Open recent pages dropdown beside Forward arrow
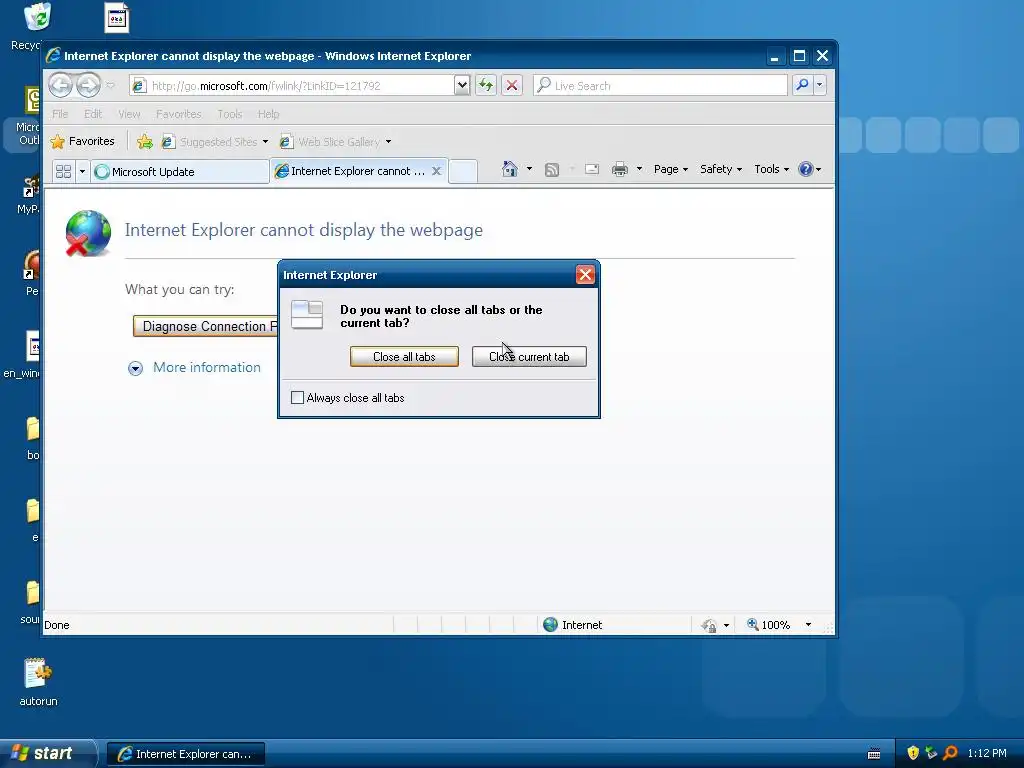This screenshot has height=768, width=1024. coord(110,86)
